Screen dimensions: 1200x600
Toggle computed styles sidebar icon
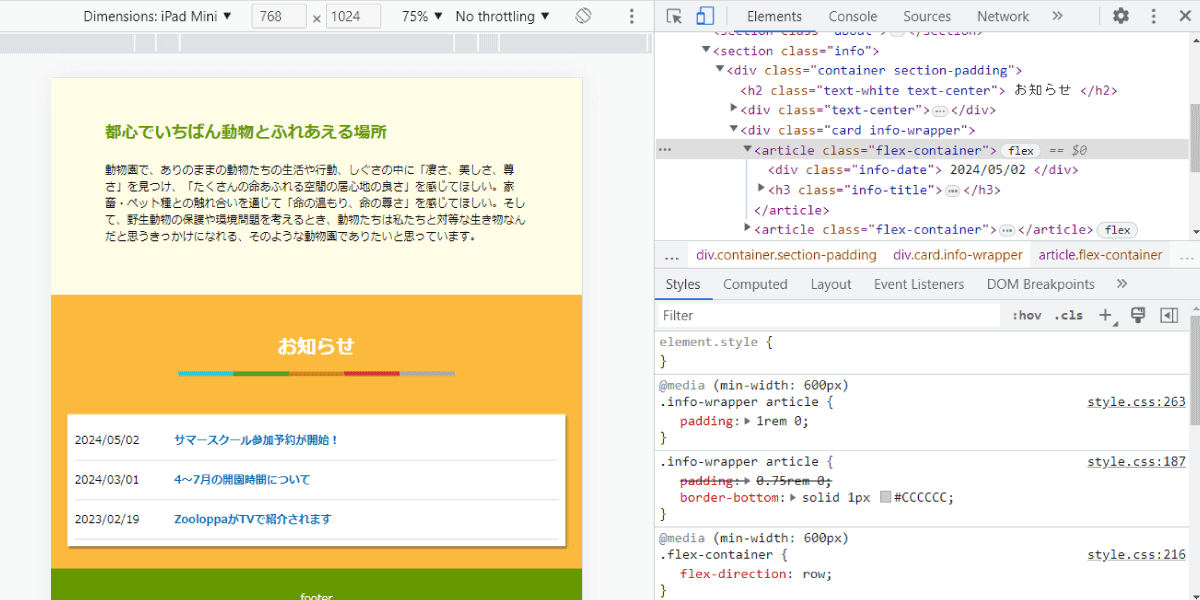tap(1169, 315)
